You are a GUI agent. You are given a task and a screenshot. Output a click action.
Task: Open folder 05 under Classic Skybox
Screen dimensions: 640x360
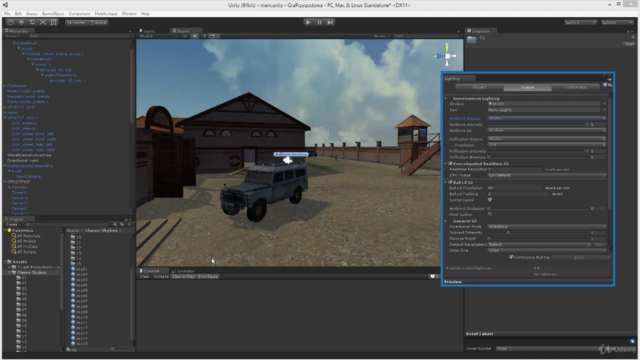[22, 299]
